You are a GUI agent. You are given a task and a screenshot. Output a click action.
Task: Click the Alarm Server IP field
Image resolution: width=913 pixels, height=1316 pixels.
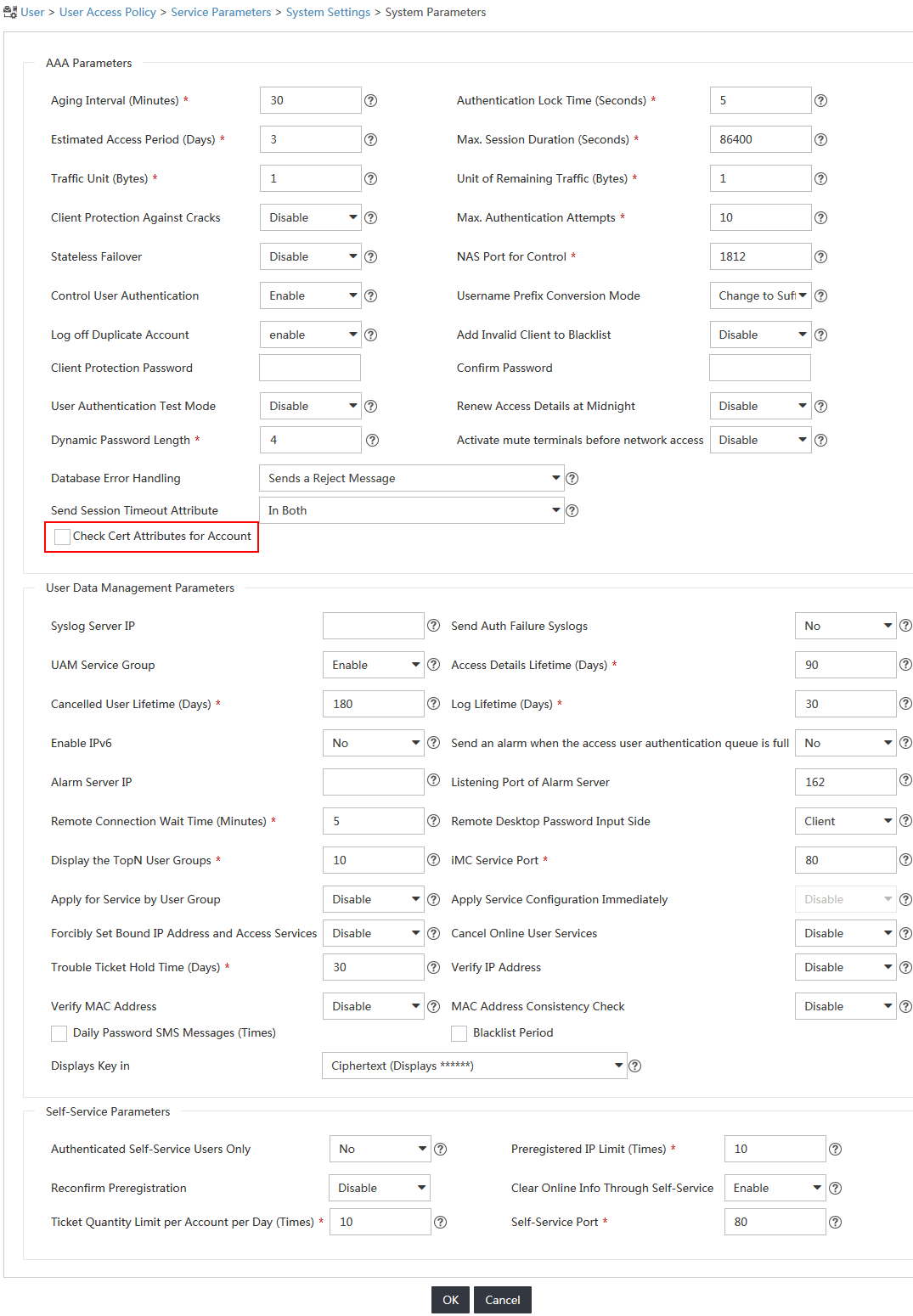tap(373, 782)
